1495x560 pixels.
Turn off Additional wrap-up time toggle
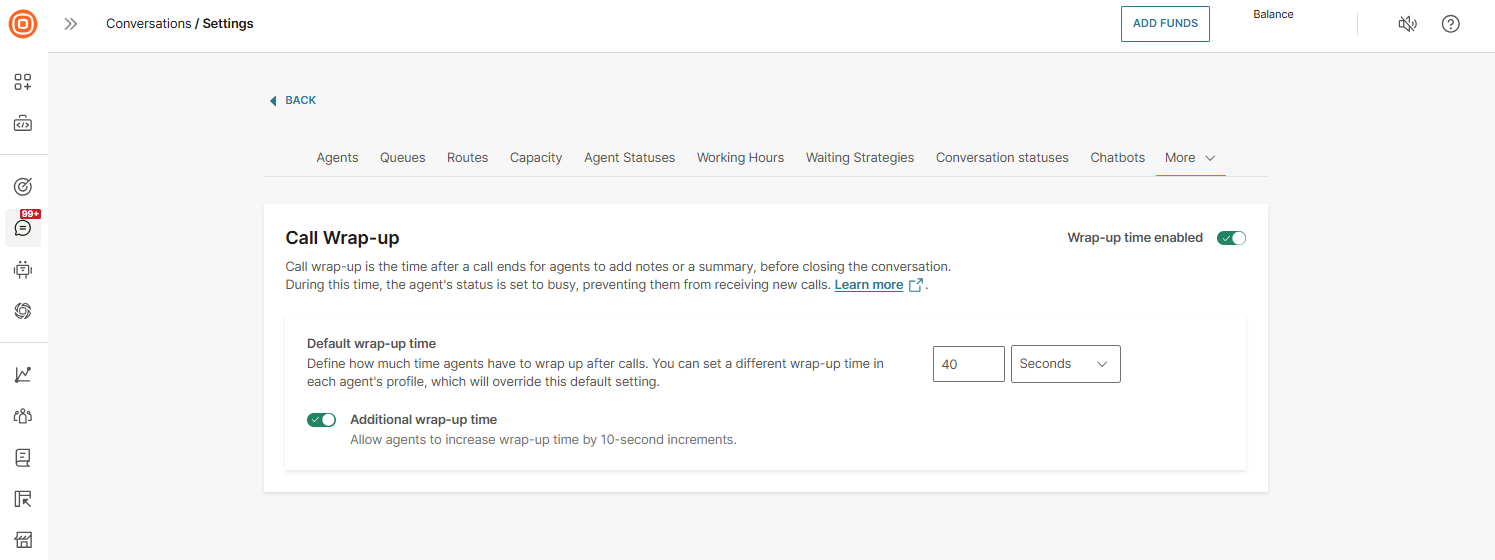coord(321,420)
